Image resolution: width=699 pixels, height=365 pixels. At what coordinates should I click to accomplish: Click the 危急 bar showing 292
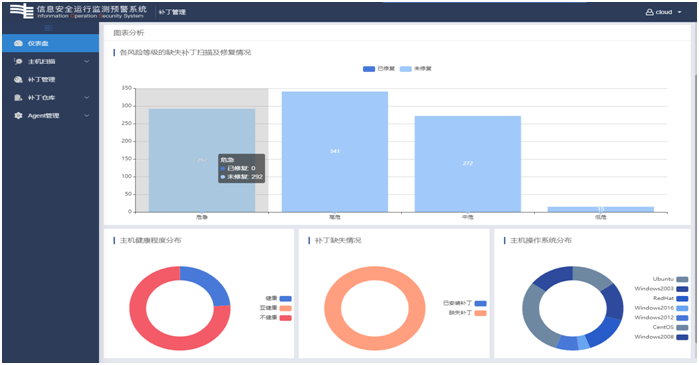[202, 160]
